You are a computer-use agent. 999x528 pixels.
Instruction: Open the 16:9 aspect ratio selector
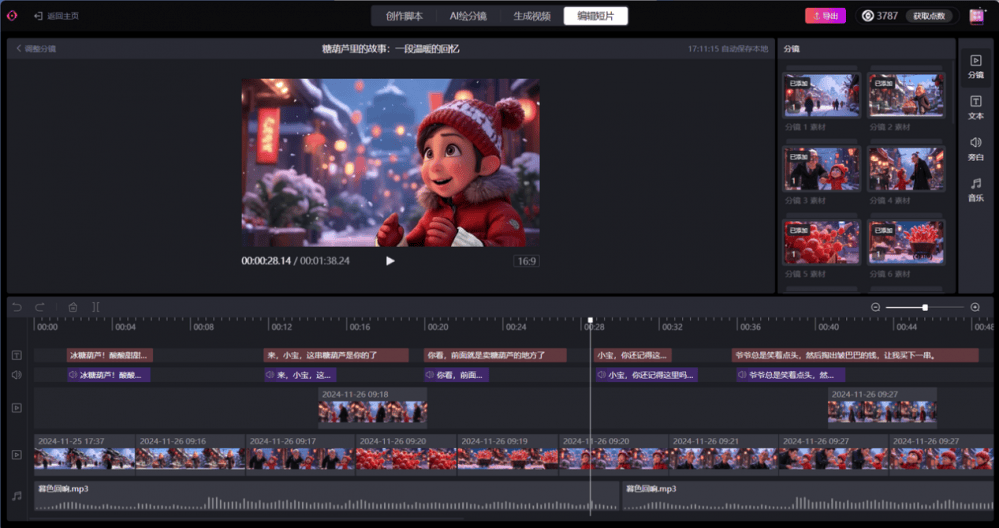[526, 260]
